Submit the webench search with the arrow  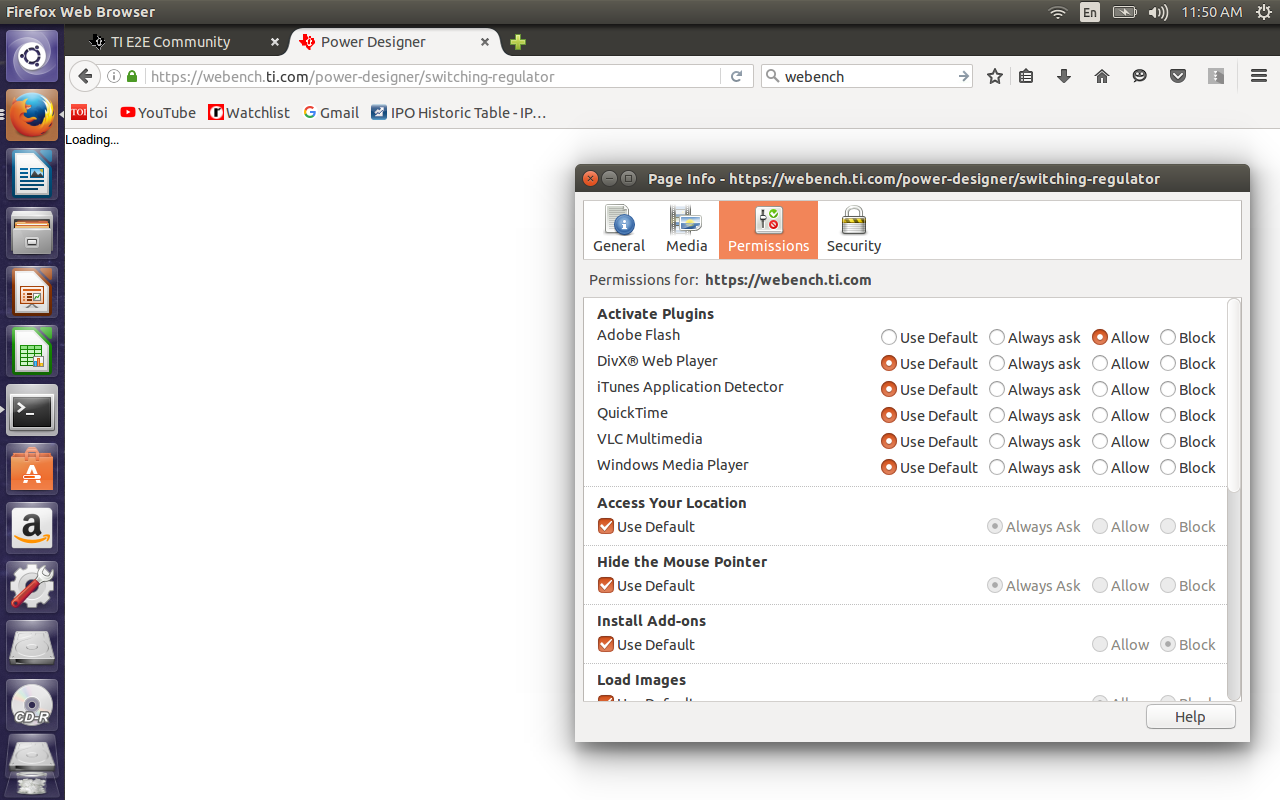[x=963, y=76]
